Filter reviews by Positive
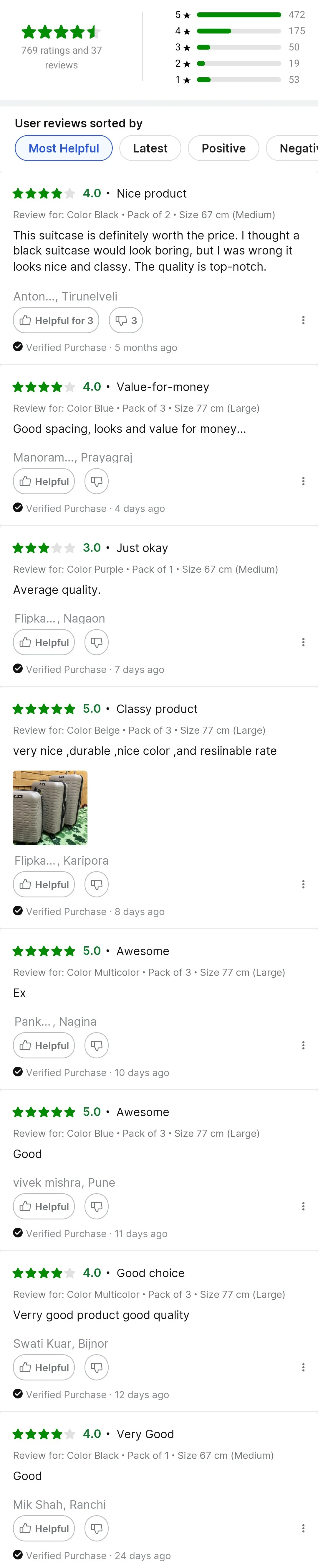Image resolution: width=318 pixels, height=1568 pixels. pyautogui.click(x=224, y=148)
